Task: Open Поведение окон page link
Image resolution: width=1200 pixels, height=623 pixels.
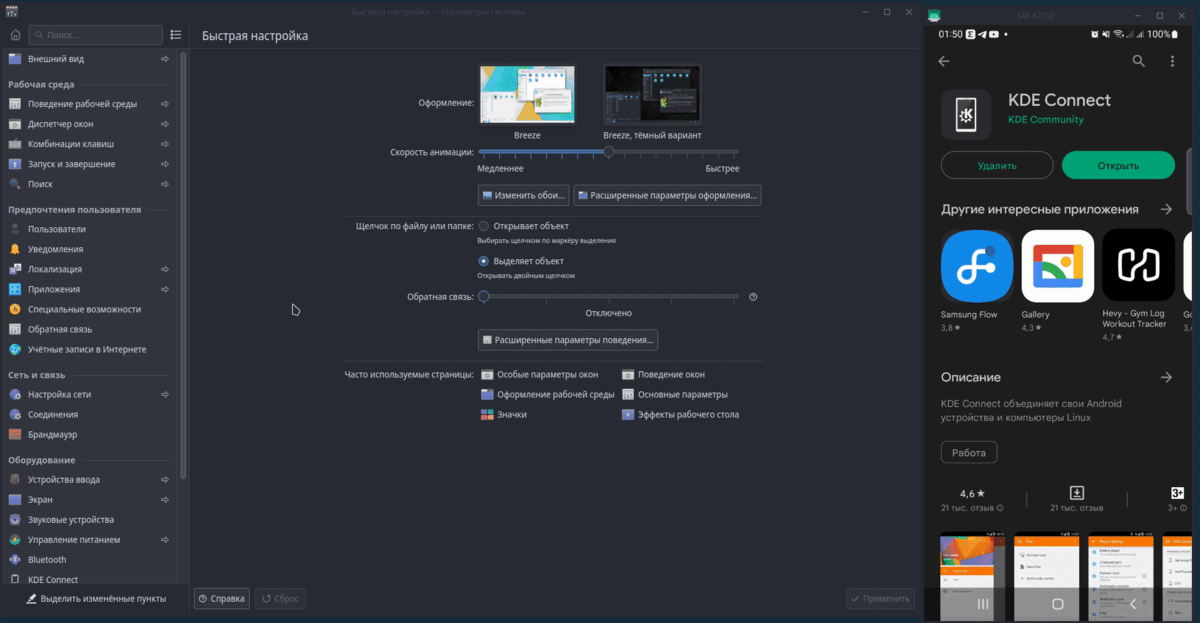Action: (663, 374)
